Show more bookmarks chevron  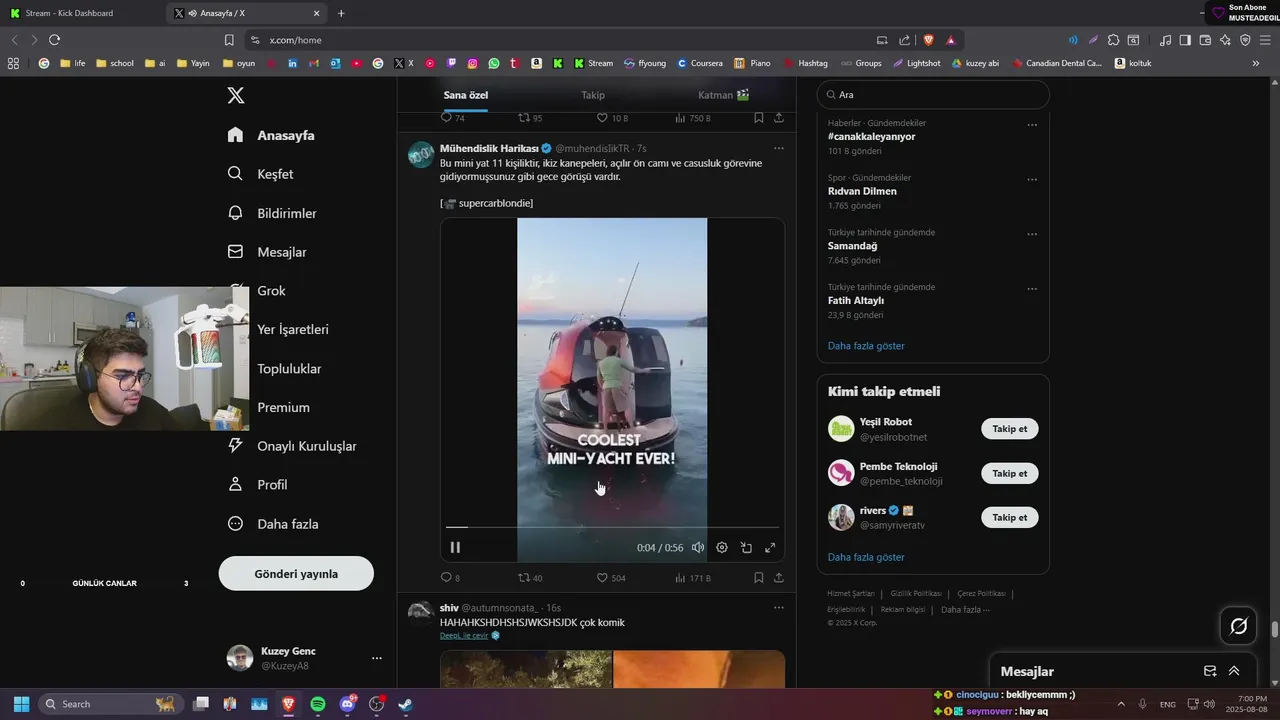coord(1256,63)
